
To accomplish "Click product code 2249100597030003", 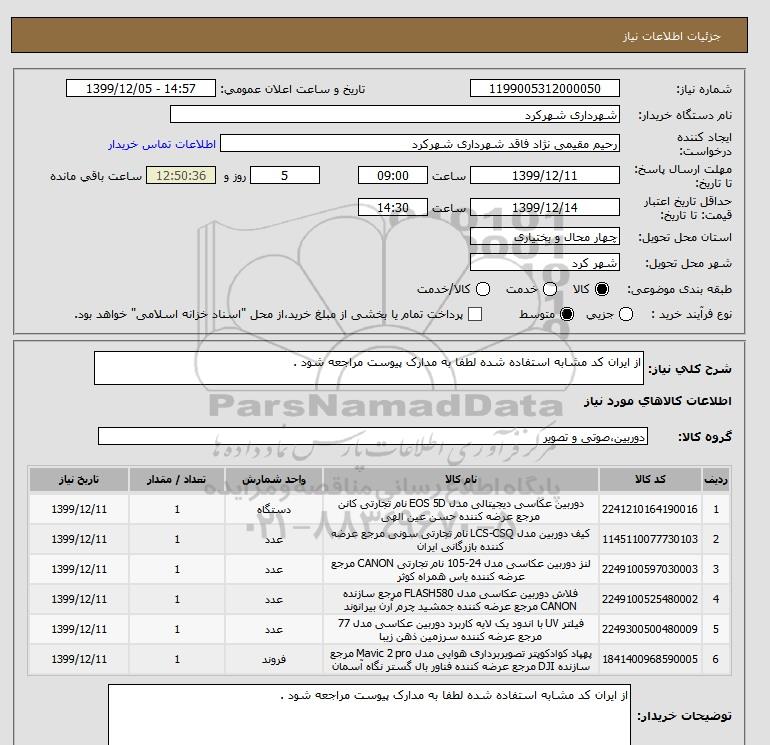I will [x=650, y=569].
